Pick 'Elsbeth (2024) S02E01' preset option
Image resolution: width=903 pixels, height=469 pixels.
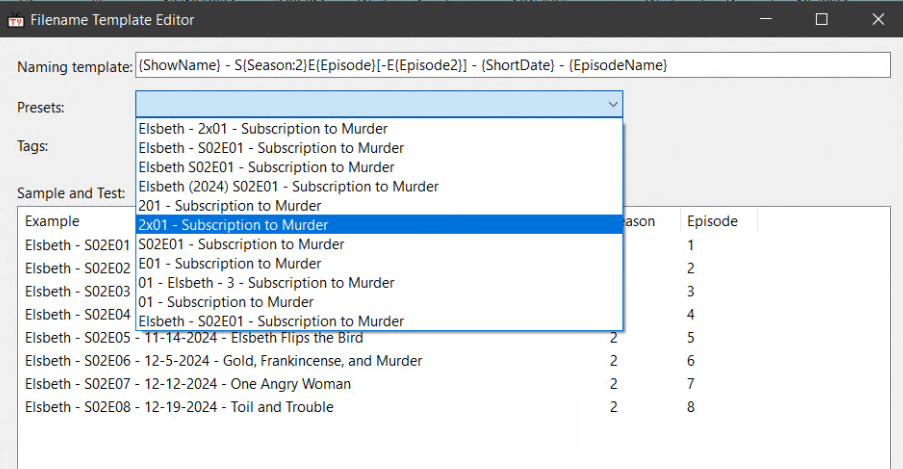point(289,186)
